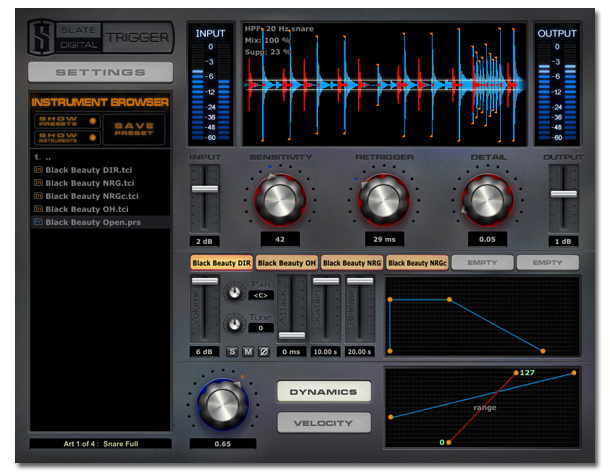Screen dimensions: 610x476
Task: Toggle Show Presets in the instrument browser
Action: [x=67, y=121]
